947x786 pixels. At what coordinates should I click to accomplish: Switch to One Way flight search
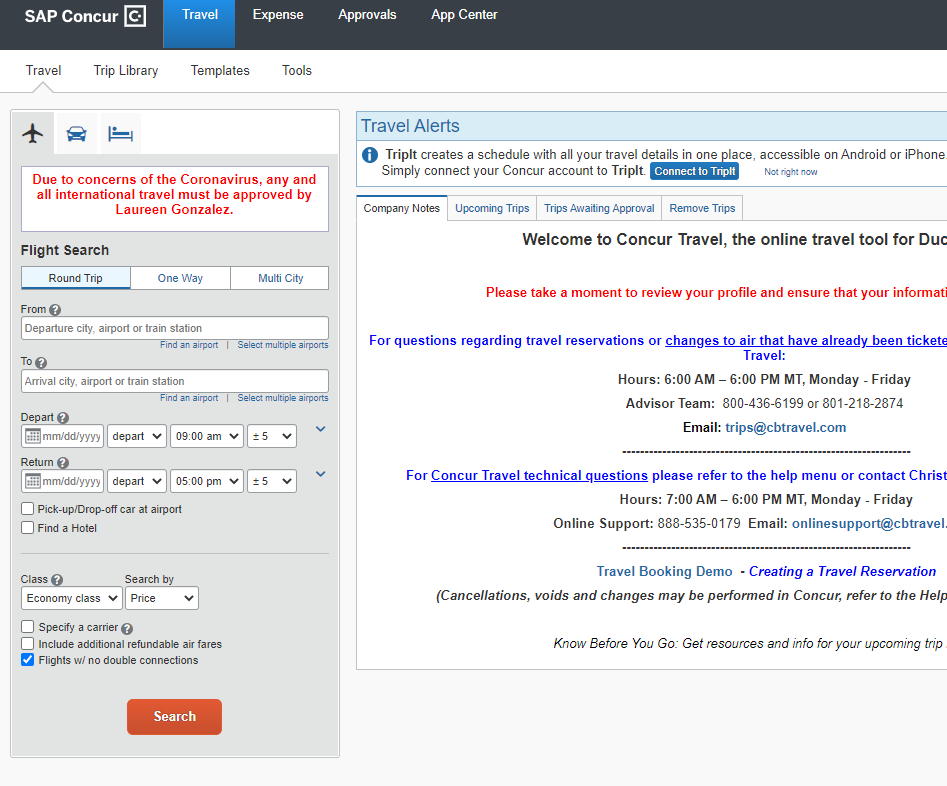[x=181, y=278]
